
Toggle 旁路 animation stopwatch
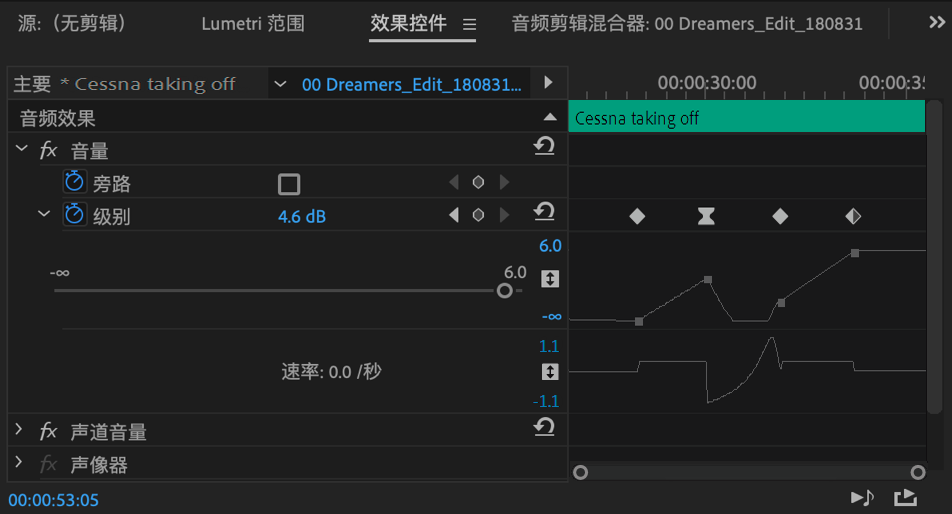(x=74, y=181)
